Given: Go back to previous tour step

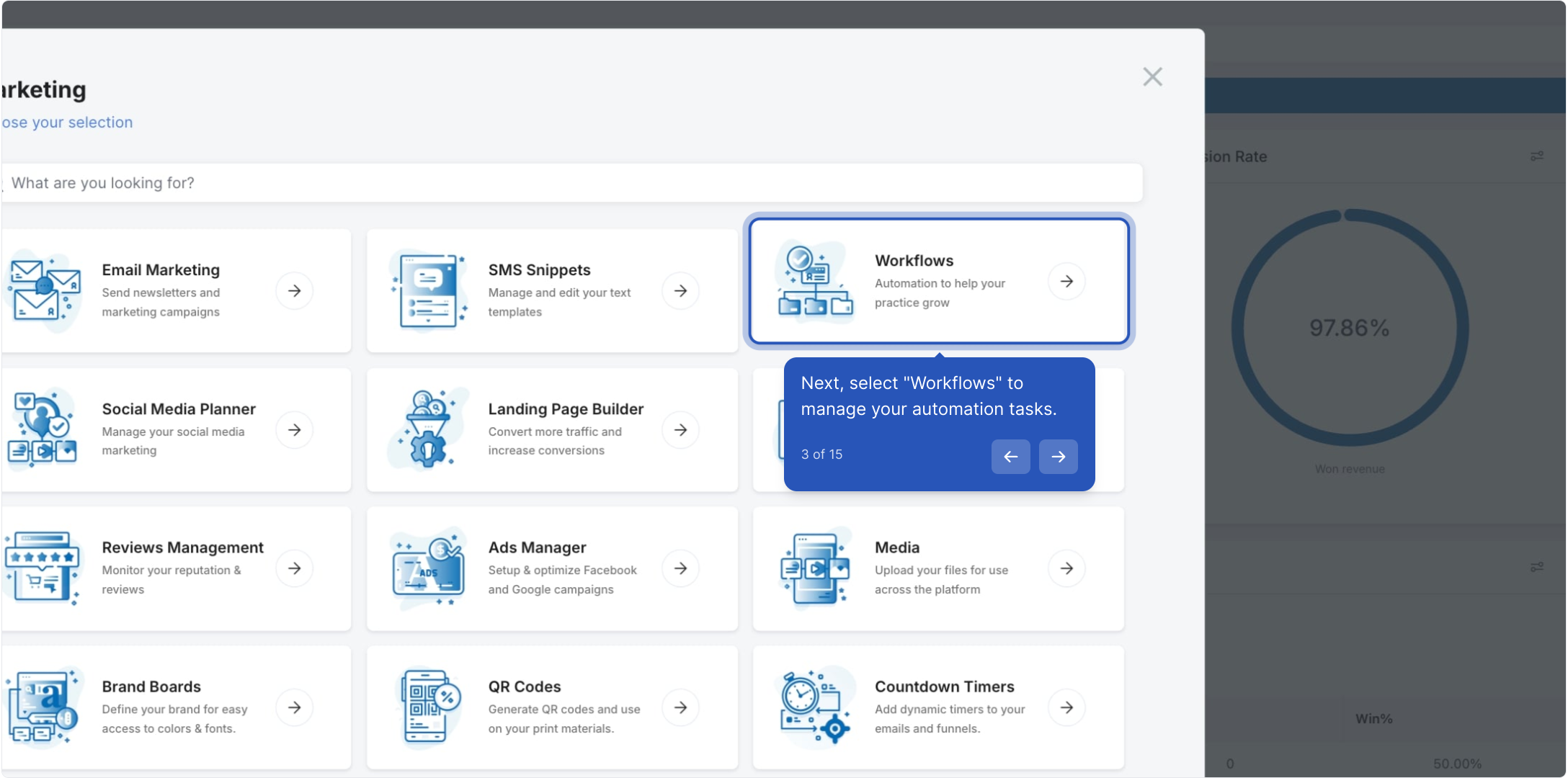Looking at the screenshot, I should (x=1010, y=457).
